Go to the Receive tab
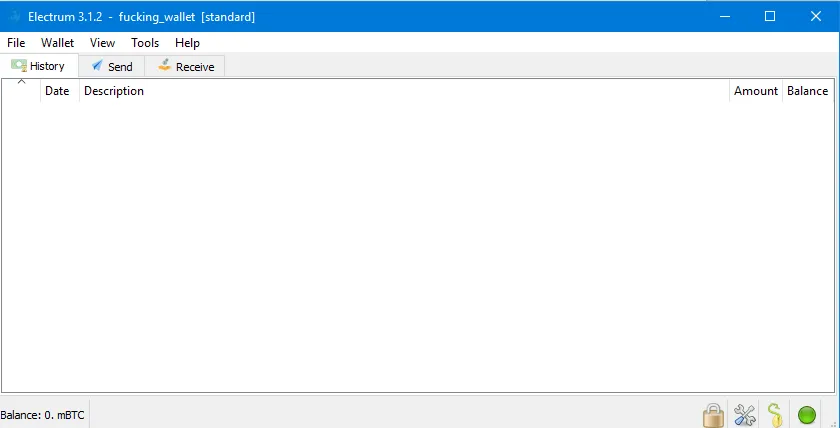 (185, 67)
